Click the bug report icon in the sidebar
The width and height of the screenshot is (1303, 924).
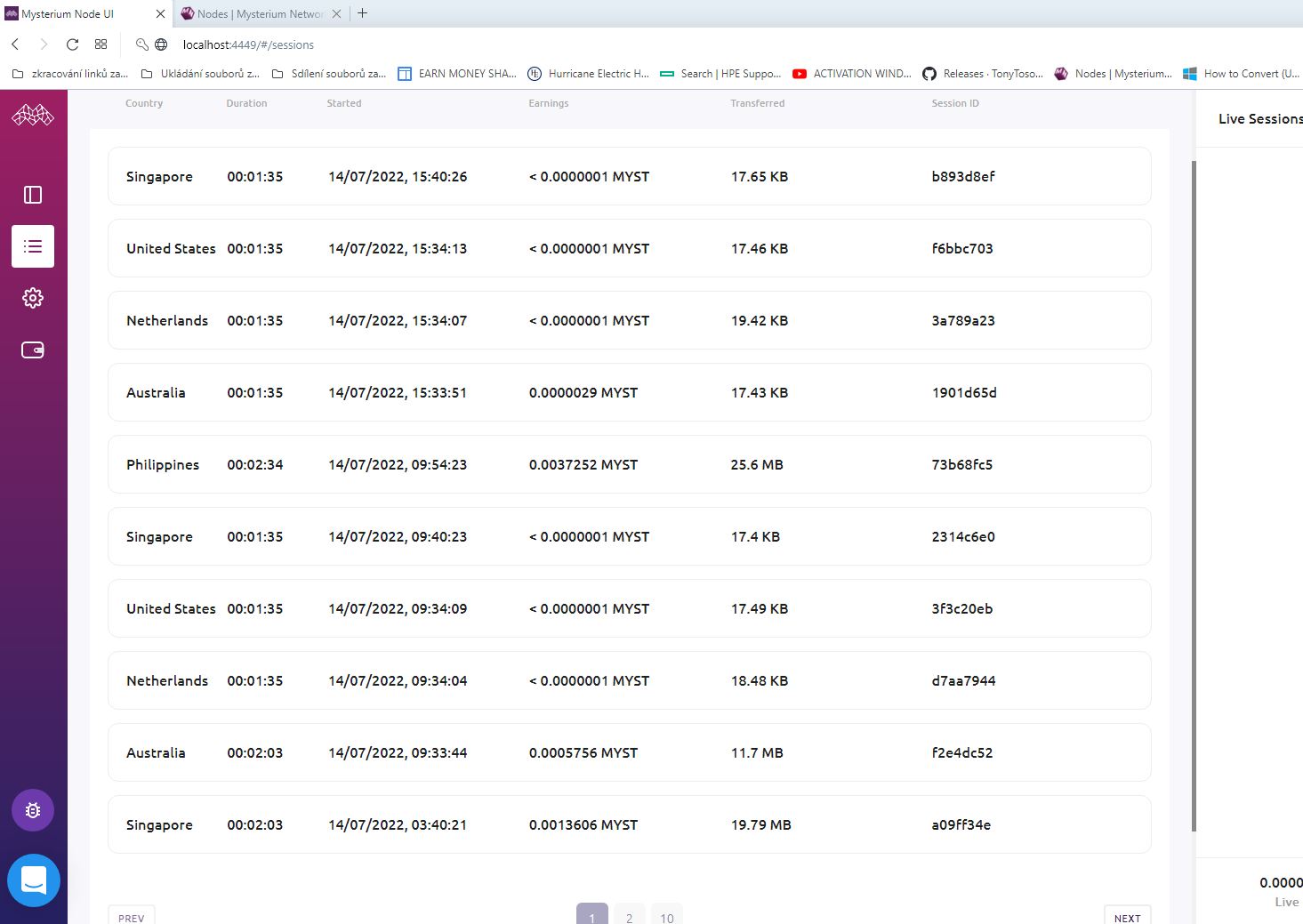tap(33, 810)
